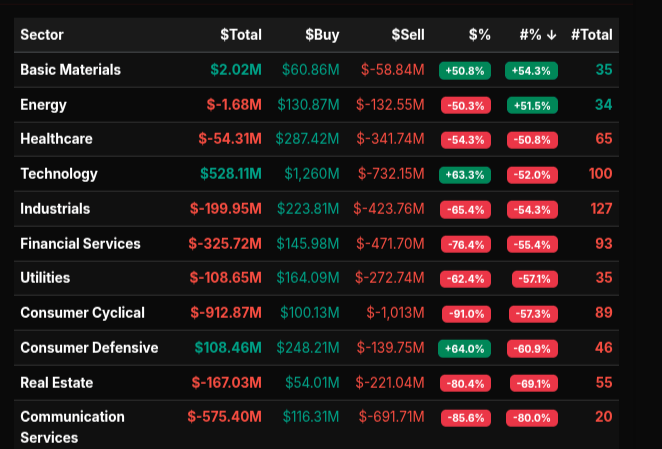The height and width of the screenshot is (449, 662).
Task: Open the Basic Materials sector row
Action: 70,70
